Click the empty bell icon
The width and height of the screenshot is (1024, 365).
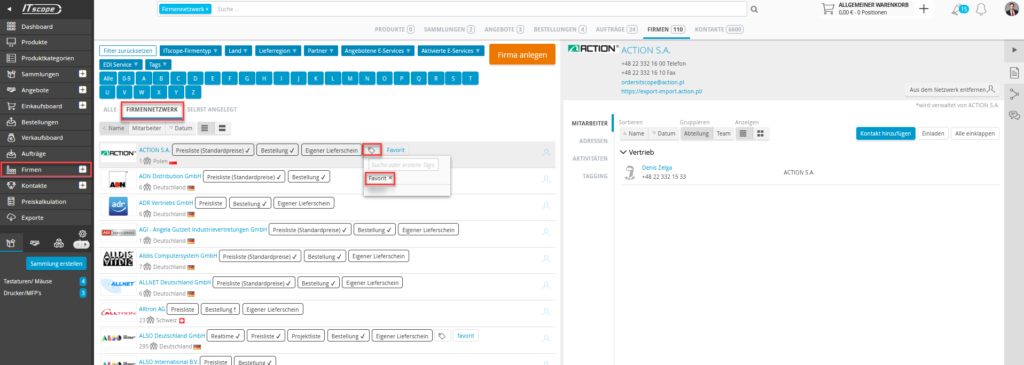(980, 9)
